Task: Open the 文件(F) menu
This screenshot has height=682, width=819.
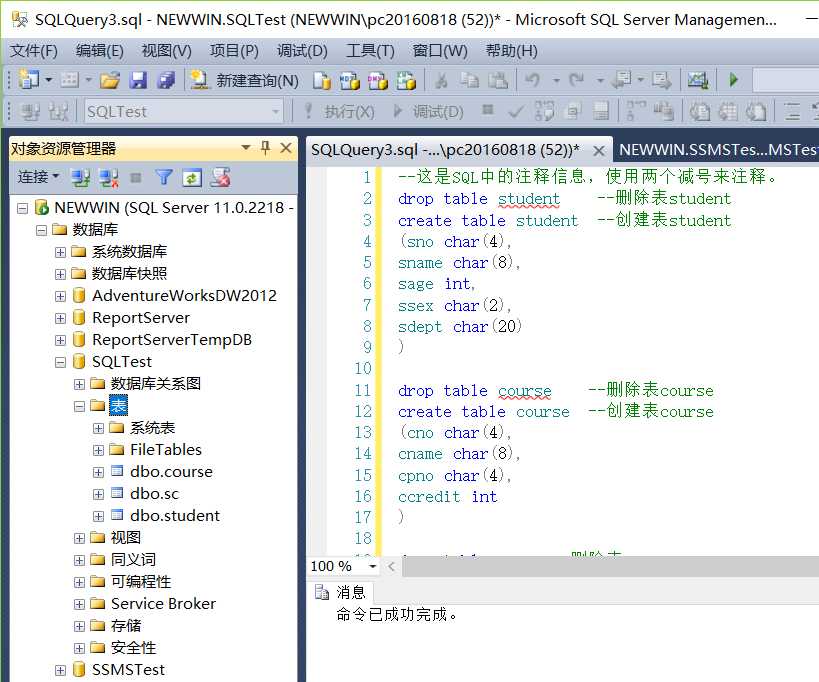Action: [x=34, y=51]
